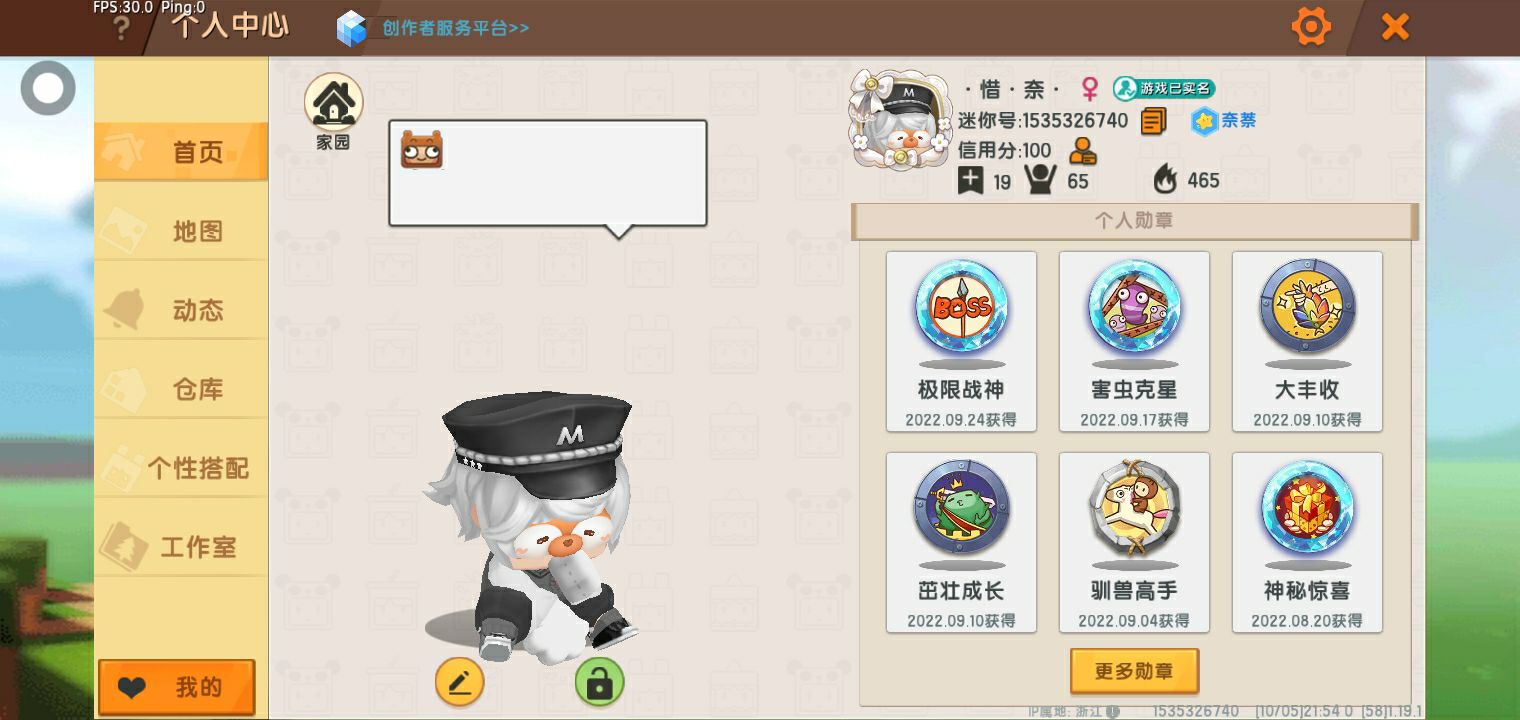1520x720 pixels.
Task: Tap the floating circle button on the left
Action: pos(47,88)
